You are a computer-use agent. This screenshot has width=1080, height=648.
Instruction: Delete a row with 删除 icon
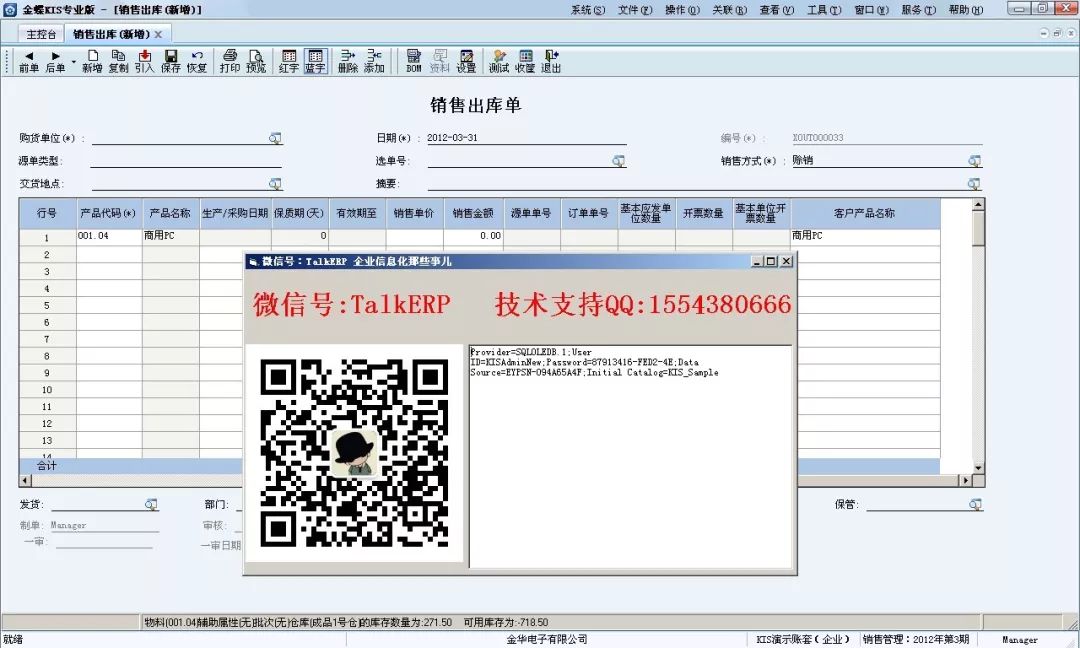[348, 61]
